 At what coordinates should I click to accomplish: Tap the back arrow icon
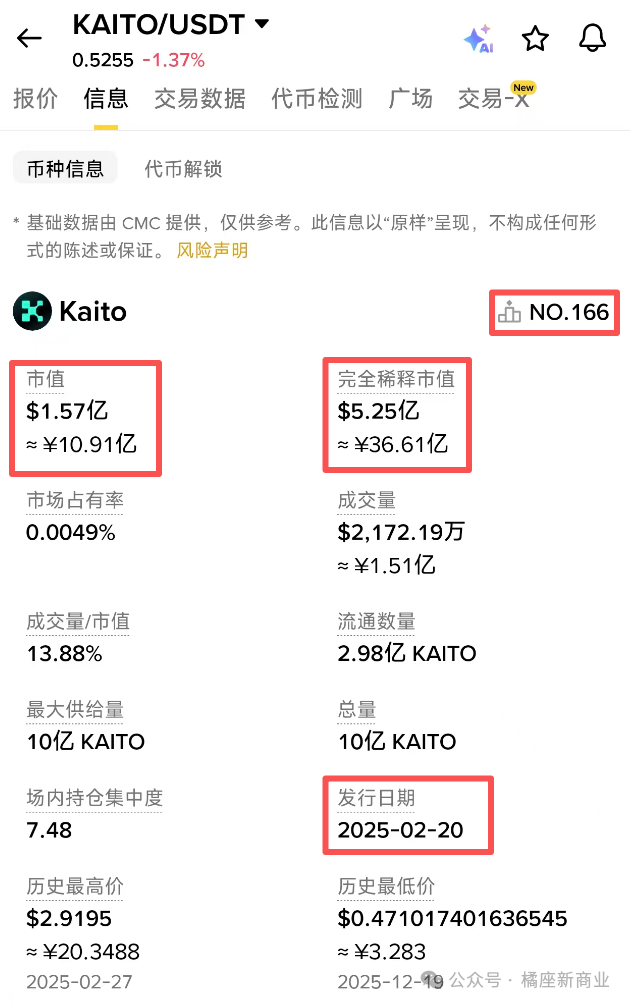30,39
